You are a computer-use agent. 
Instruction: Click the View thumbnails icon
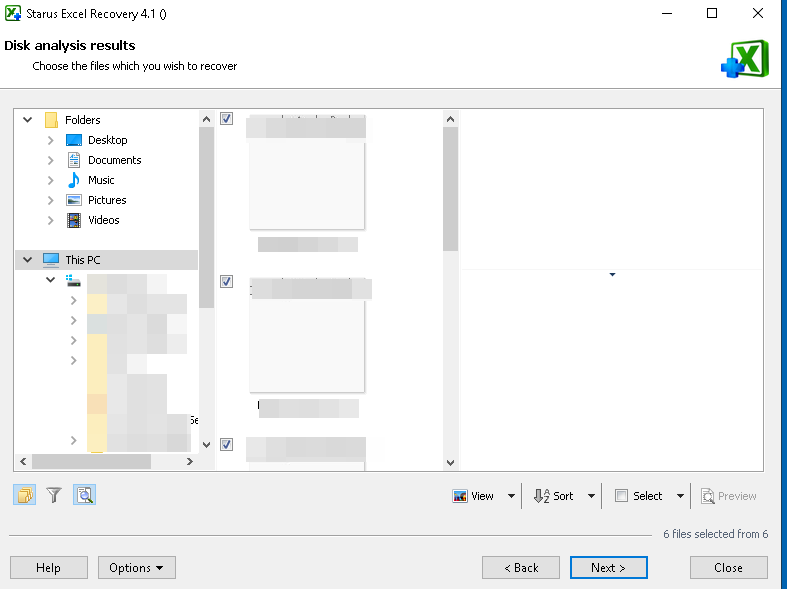[x=460, y=496]
